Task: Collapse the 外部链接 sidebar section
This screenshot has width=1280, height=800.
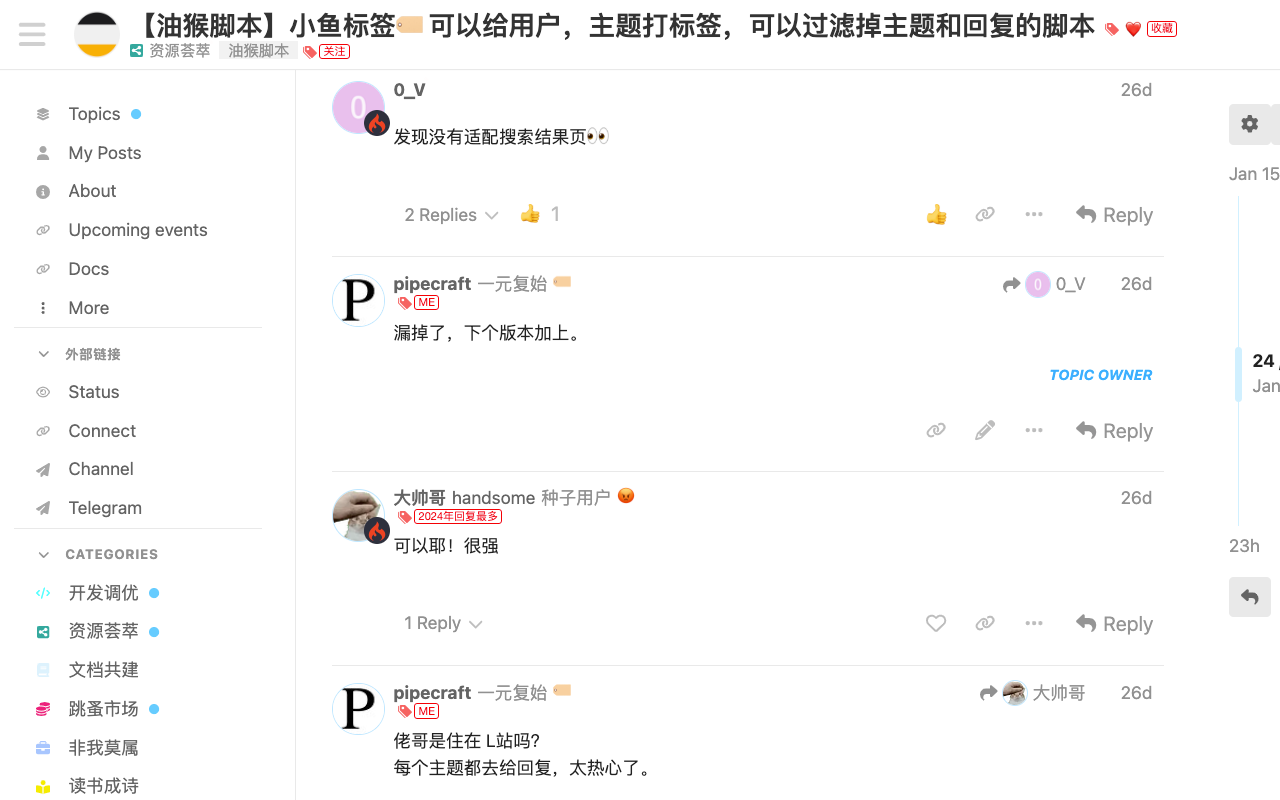Action: click(43, 353)
